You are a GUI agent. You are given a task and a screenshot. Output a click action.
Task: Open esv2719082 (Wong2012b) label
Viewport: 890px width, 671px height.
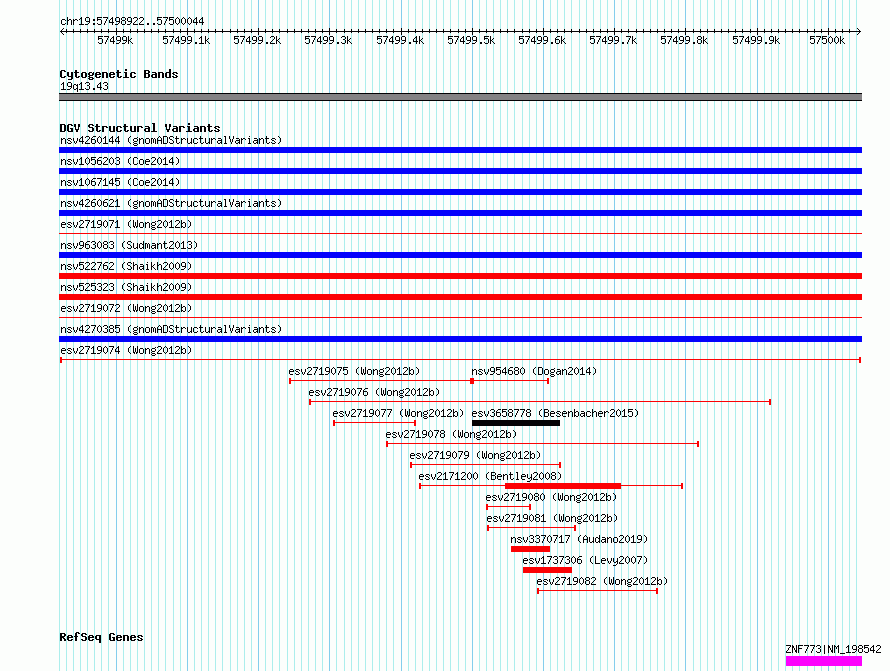[602, 581]
